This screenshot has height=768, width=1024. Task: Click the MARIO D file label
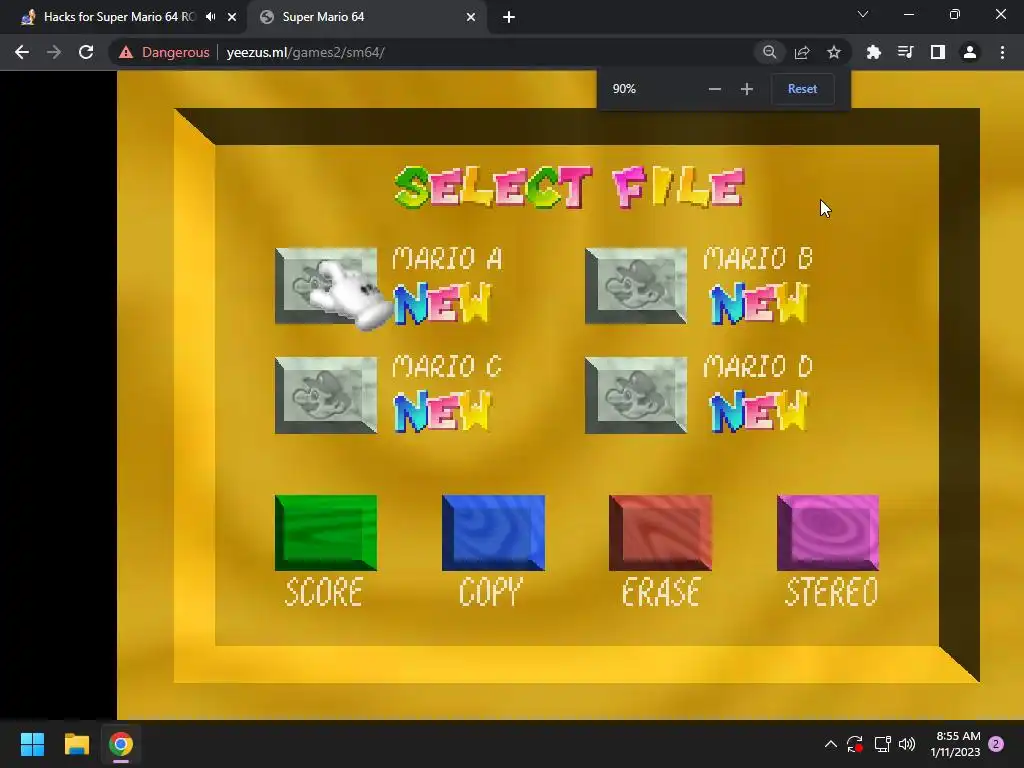pyautogui.click(x=758, y=366)
